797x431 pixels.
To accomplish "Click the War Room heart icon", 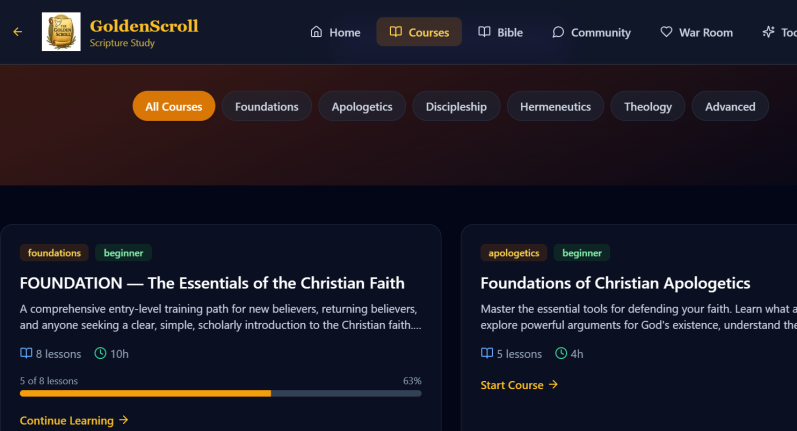I will pyautogui.click(x=666, y=32).
